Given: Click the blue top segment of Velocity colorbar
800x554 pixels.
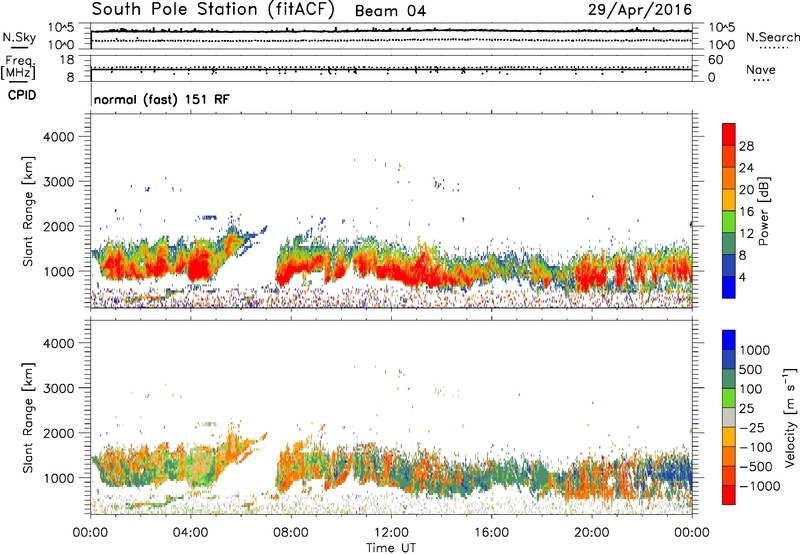Looking at the screenshot, I should point(729,340).
